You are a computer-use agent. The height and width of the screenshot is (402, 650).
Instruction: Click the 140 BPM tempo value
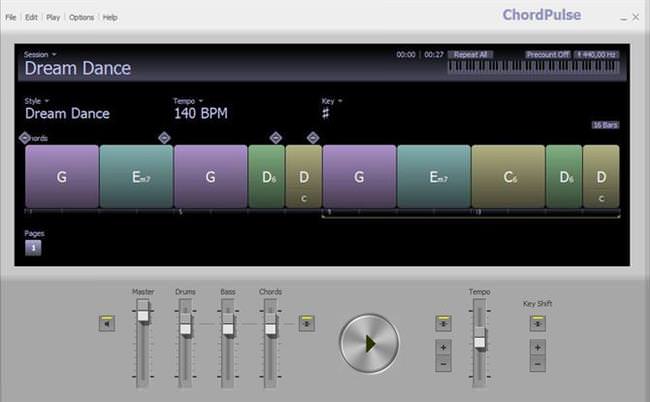[201, 114]
